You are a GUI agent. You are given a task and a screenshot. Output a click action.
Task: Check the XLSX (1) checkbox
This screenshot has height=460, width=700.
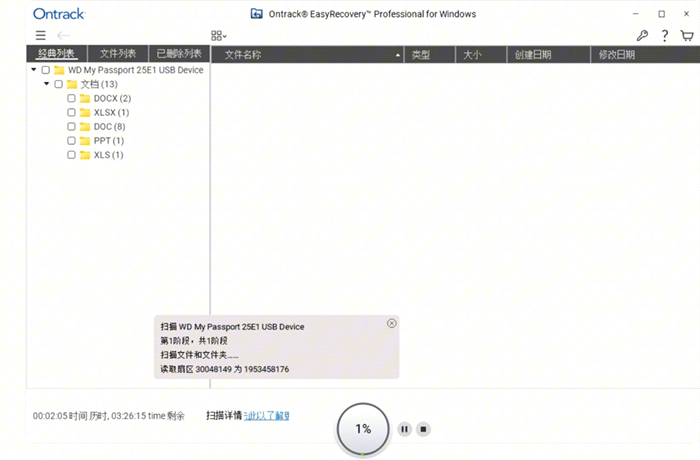pyautogui.click(x=71, y=113)
